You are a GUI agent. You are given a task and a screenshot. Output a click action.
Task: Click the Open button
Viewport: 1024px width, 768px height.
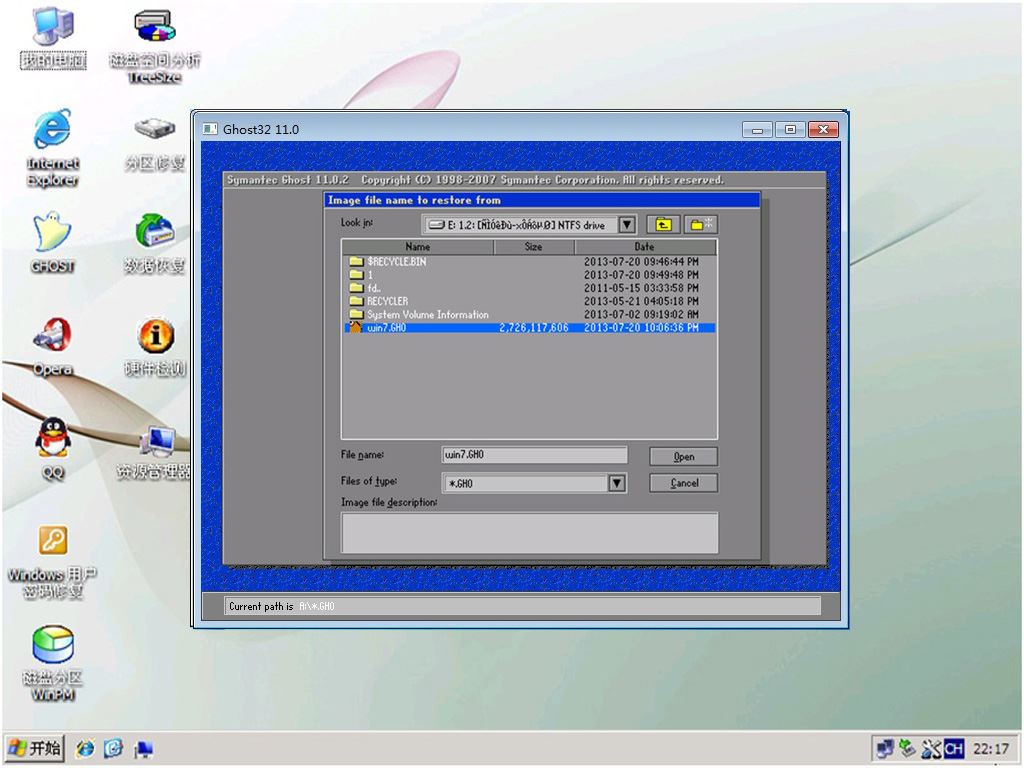pos(684,456)
